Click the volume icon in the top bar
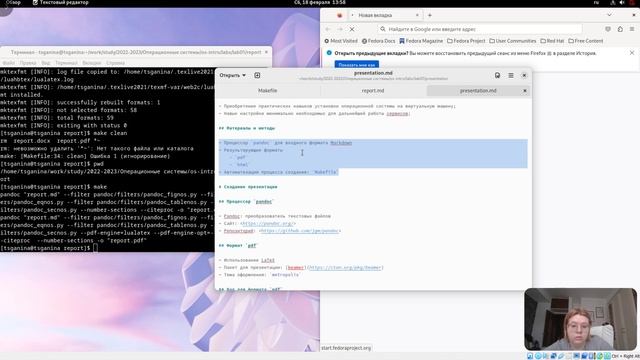The height and width of the screenshot is (360, 640). pyautogui.click(x=622, y=2)
